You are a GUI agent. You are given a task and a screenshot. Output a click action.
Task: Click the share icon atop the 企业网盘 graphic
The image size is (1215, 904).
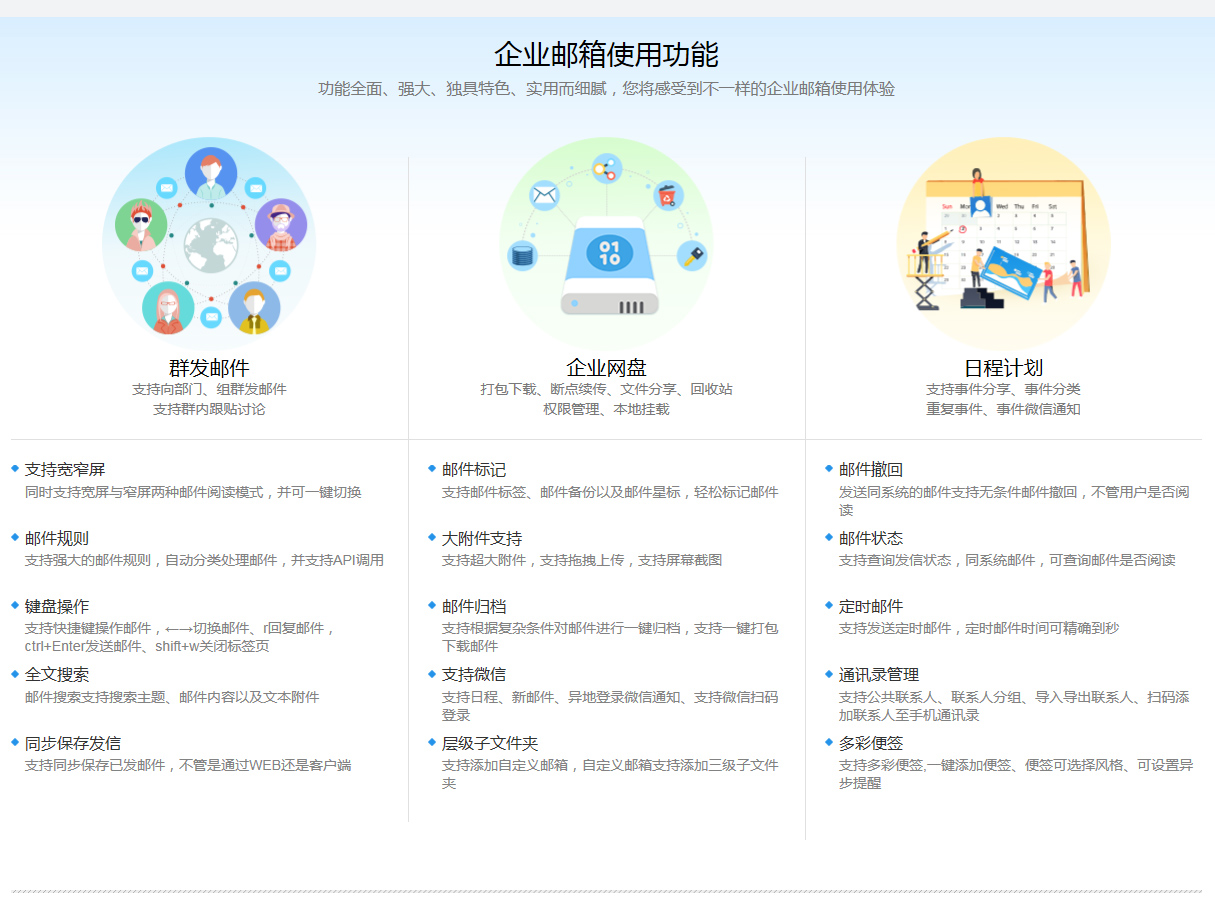tap(606, 168)
